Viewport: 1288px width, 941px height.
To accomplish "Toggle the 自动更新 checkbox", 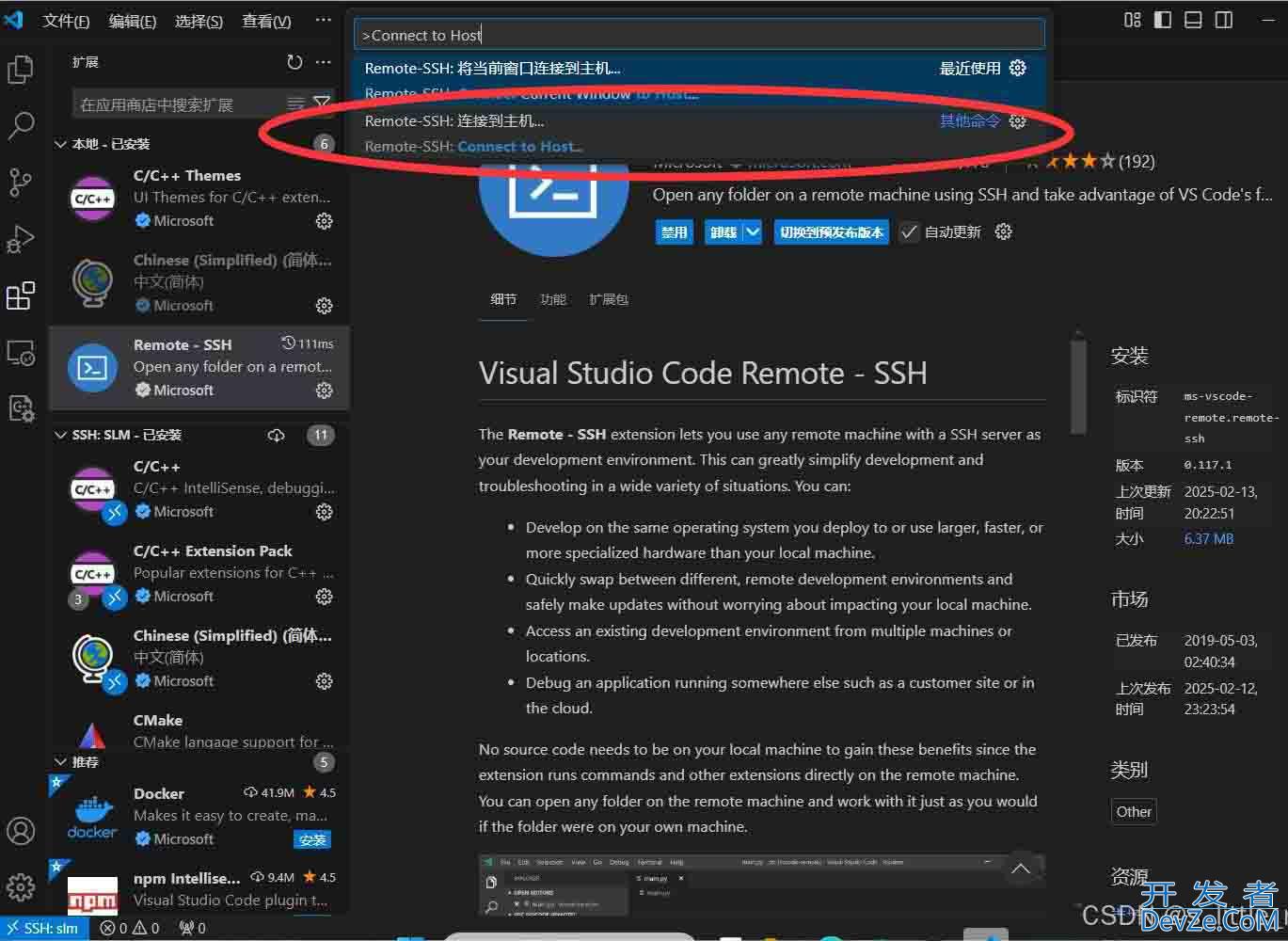I will pyautogui.click(x=909, y=232).
